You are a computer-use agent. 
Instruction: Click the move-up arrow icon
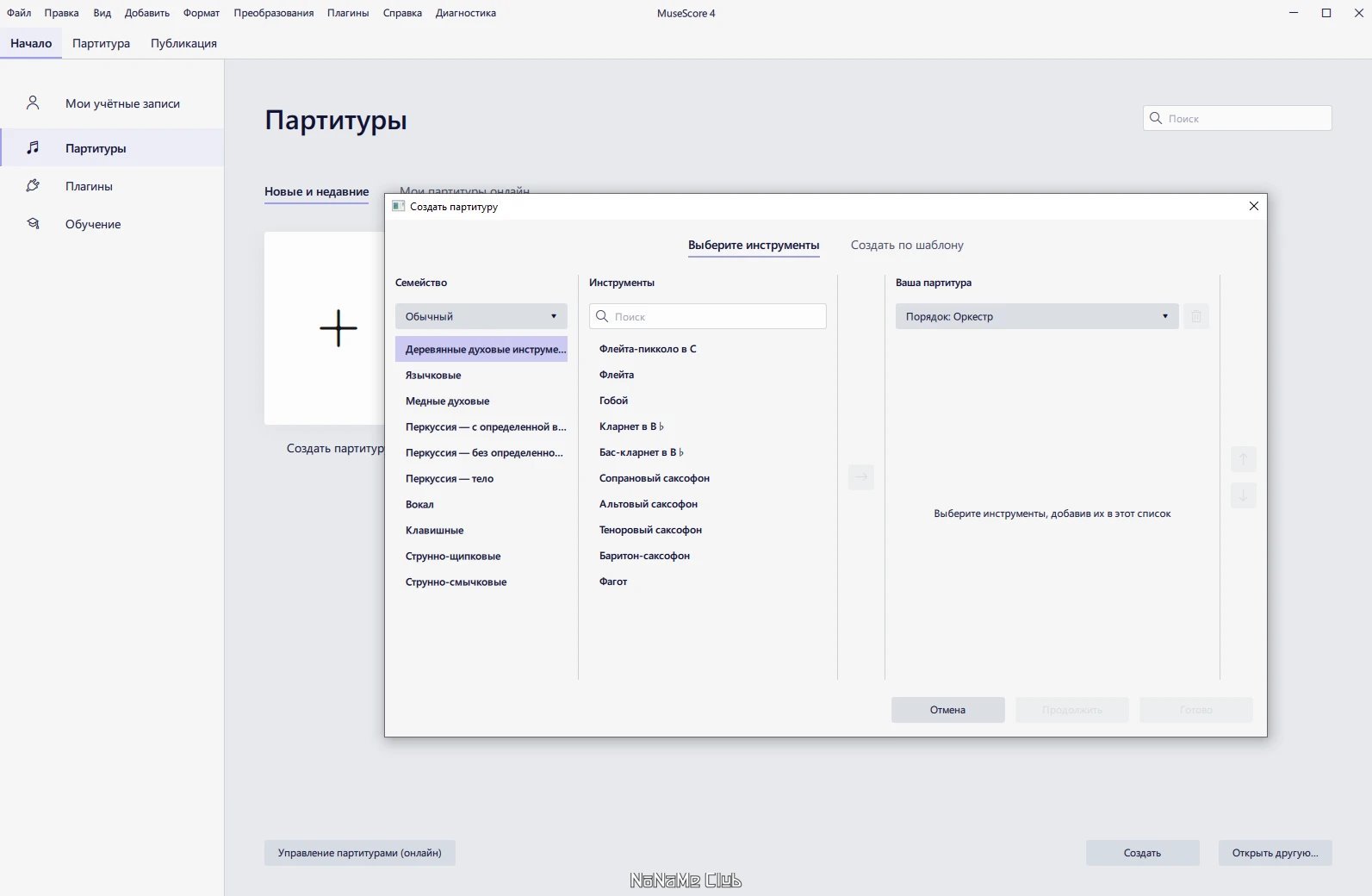(1243, 458)
